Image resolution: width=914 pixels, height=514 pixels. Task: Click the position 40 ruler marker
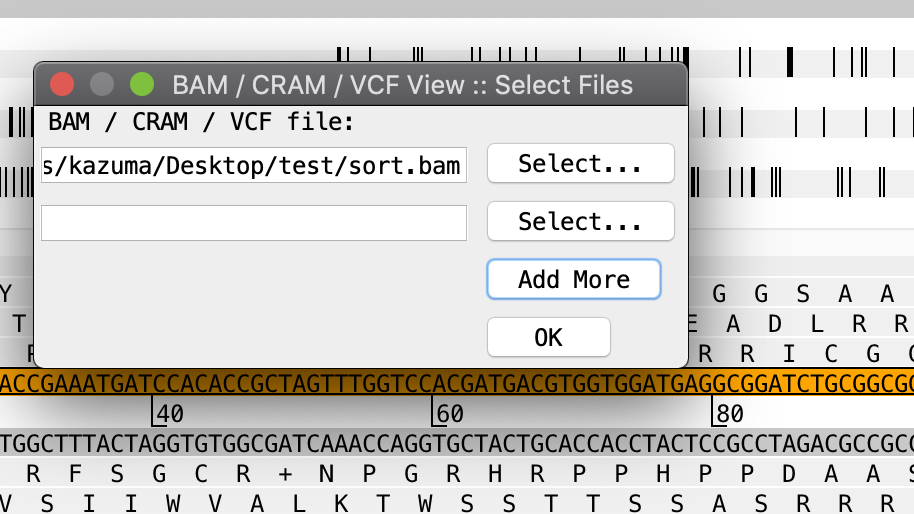click(168, 412)
